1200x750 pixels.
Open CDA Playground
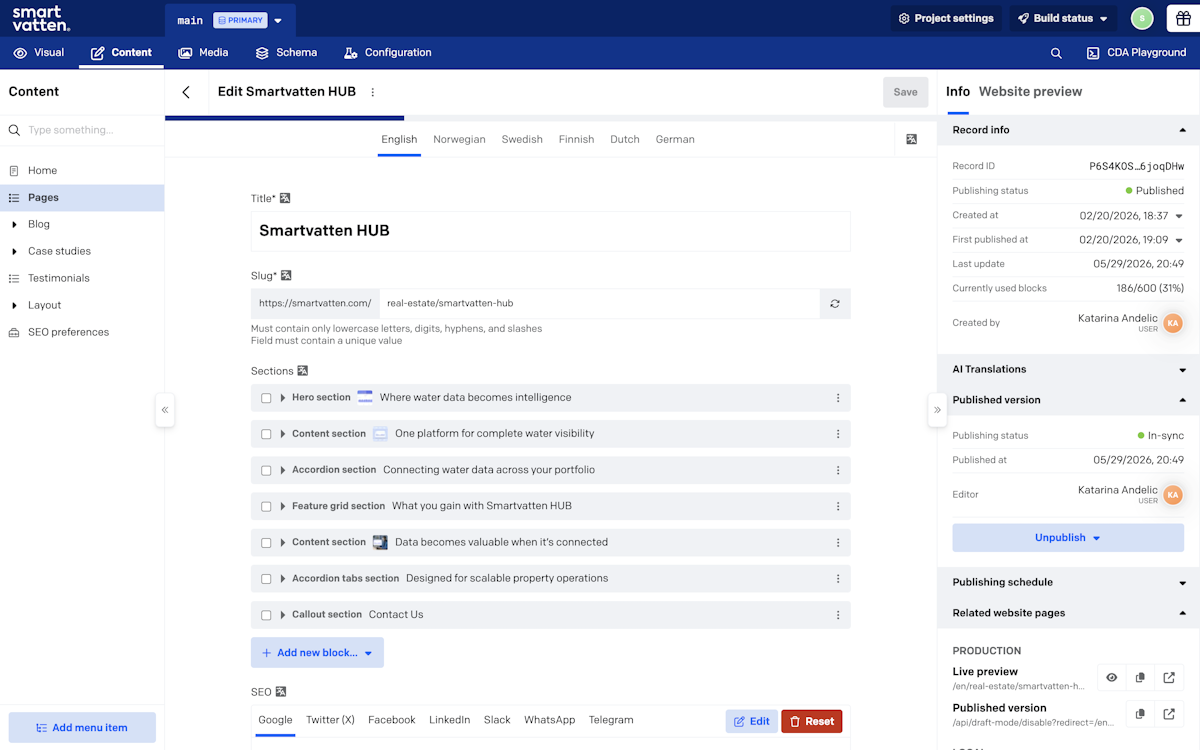(x=1137, y=53)
